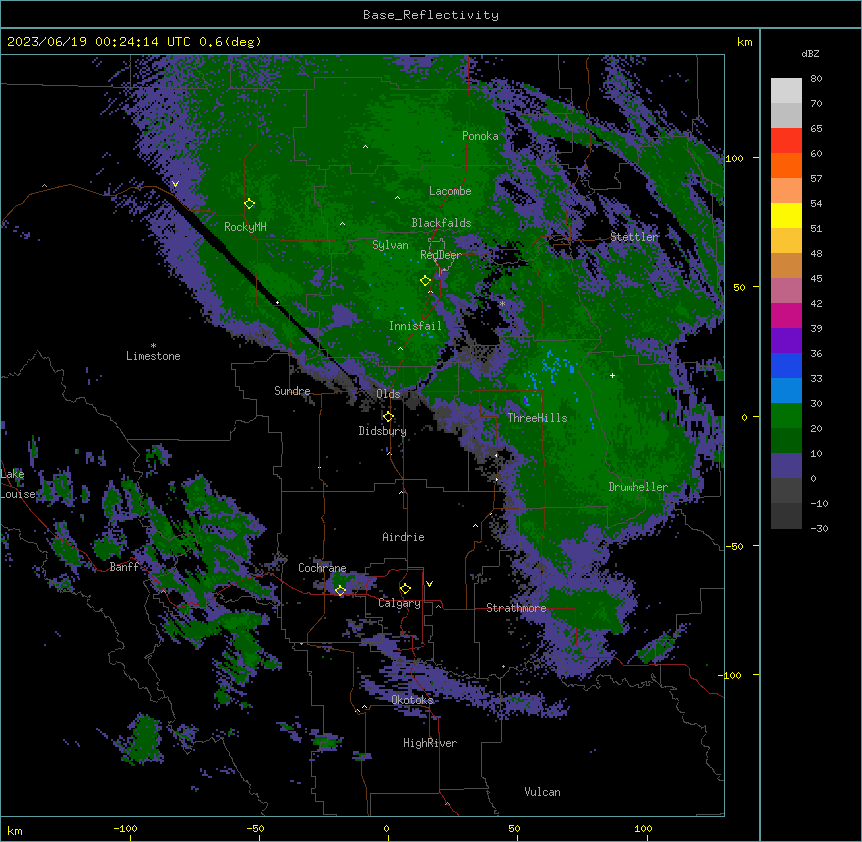The image size is (862, 842).
Task: Click the Ponoka city label
Action: pyautogui.click(x=480, y=136)
